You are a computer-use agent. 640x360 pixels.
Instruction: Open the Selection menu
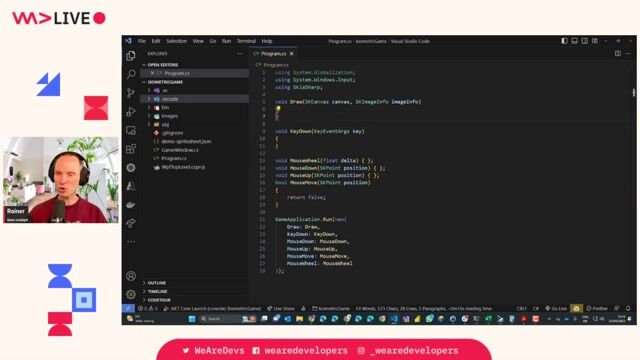click(x=176, y=41)
